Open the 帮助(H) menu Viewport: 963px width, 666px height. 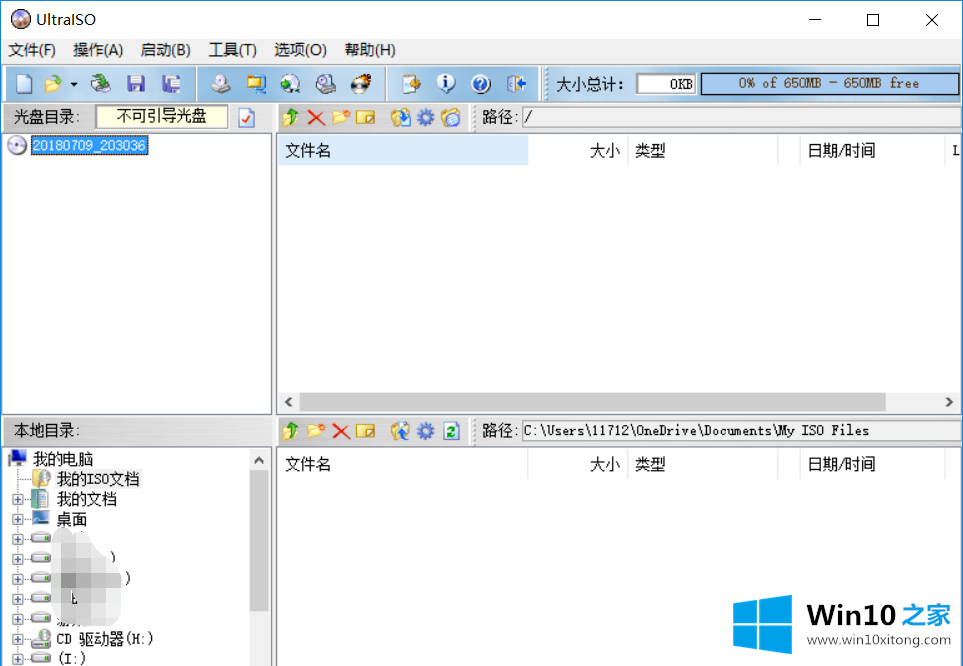[370, 50]
